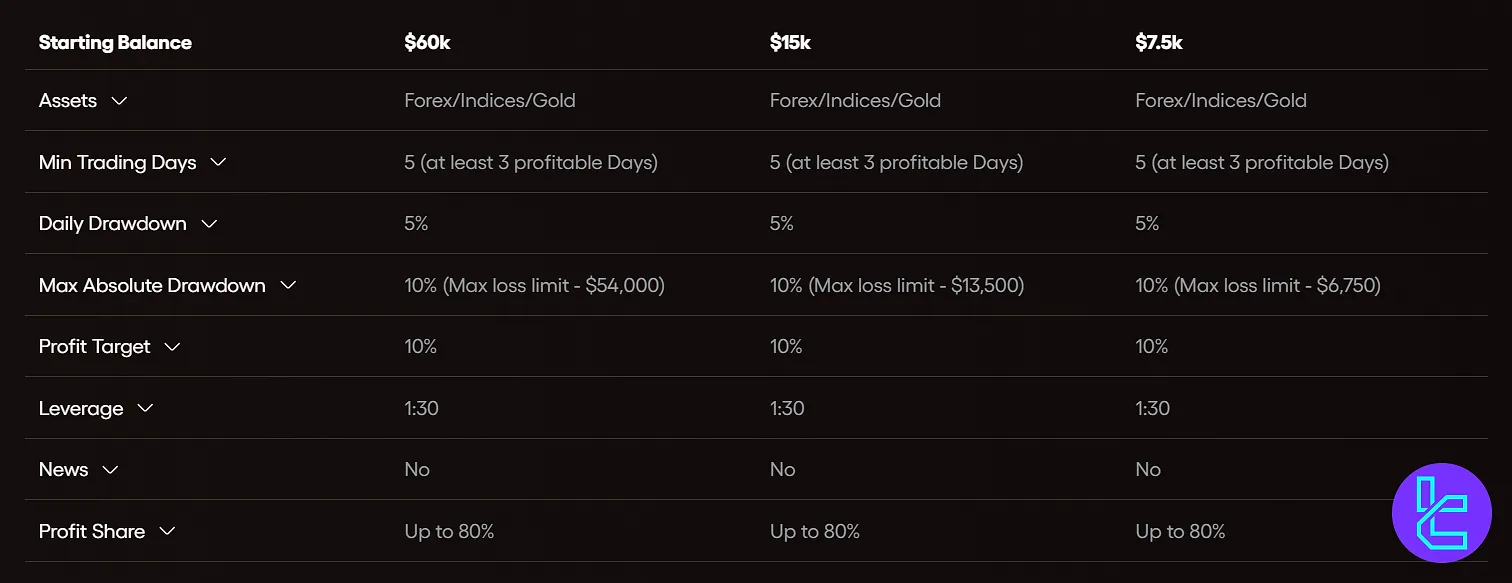Screen dimensions: 1512x583
Task: Expand the Profit Share chevron
Action: pos(167,531)
